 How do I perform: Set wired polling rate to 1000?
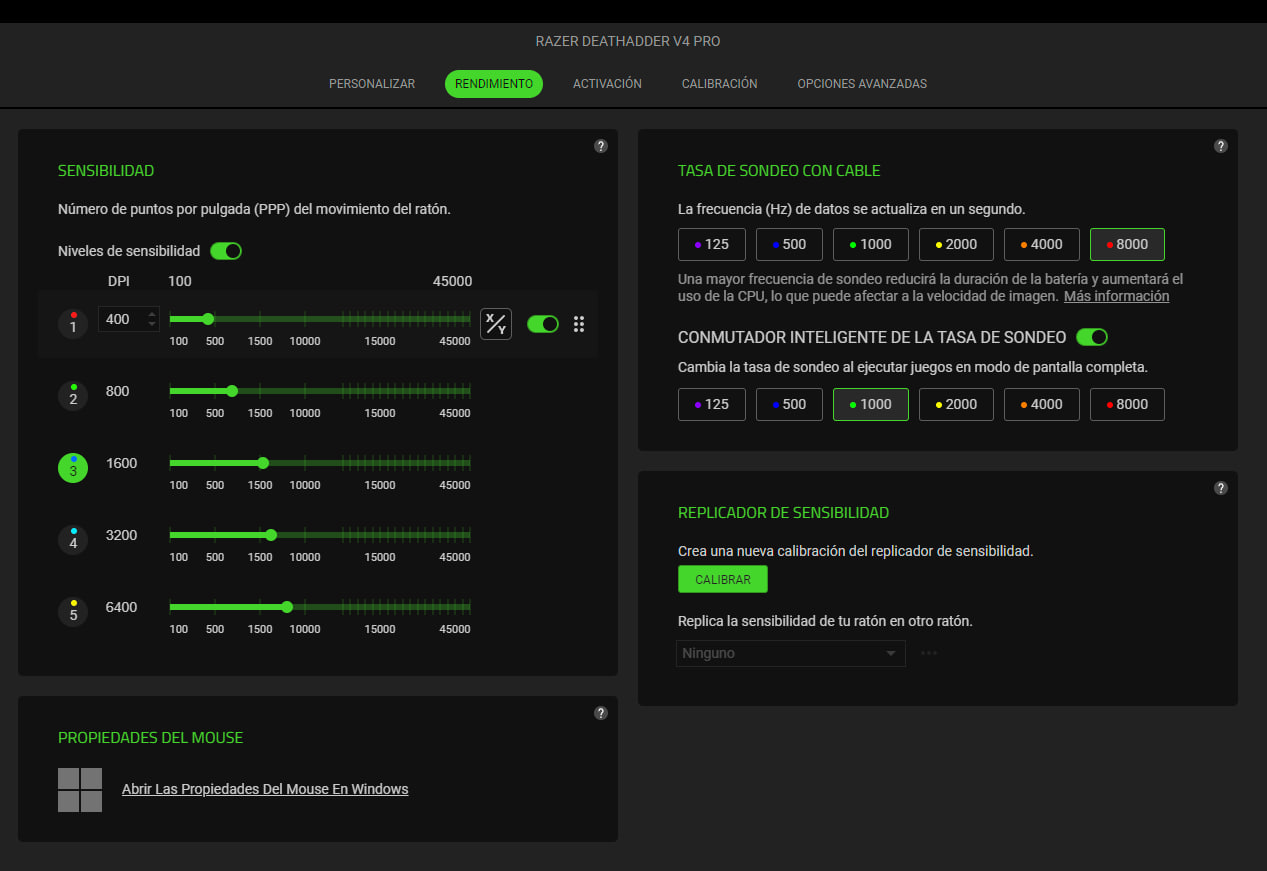coord(871,244)
